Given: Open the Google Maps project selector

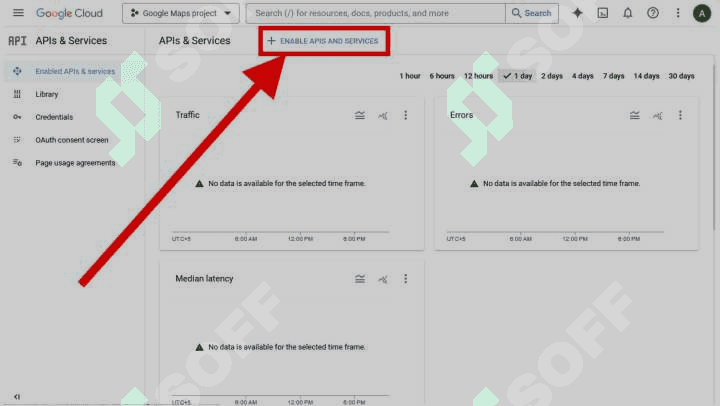Looking at the screenshot, I should coord(180,13).
